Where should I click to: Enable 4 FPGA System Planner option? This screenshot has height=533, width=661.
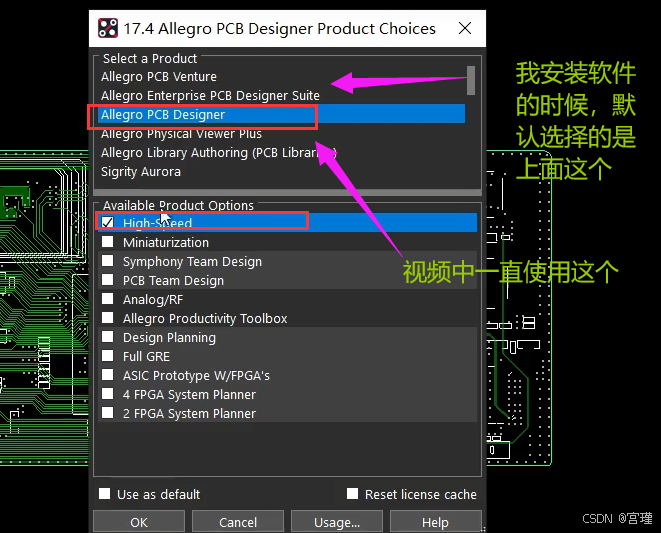click(107, 393)
